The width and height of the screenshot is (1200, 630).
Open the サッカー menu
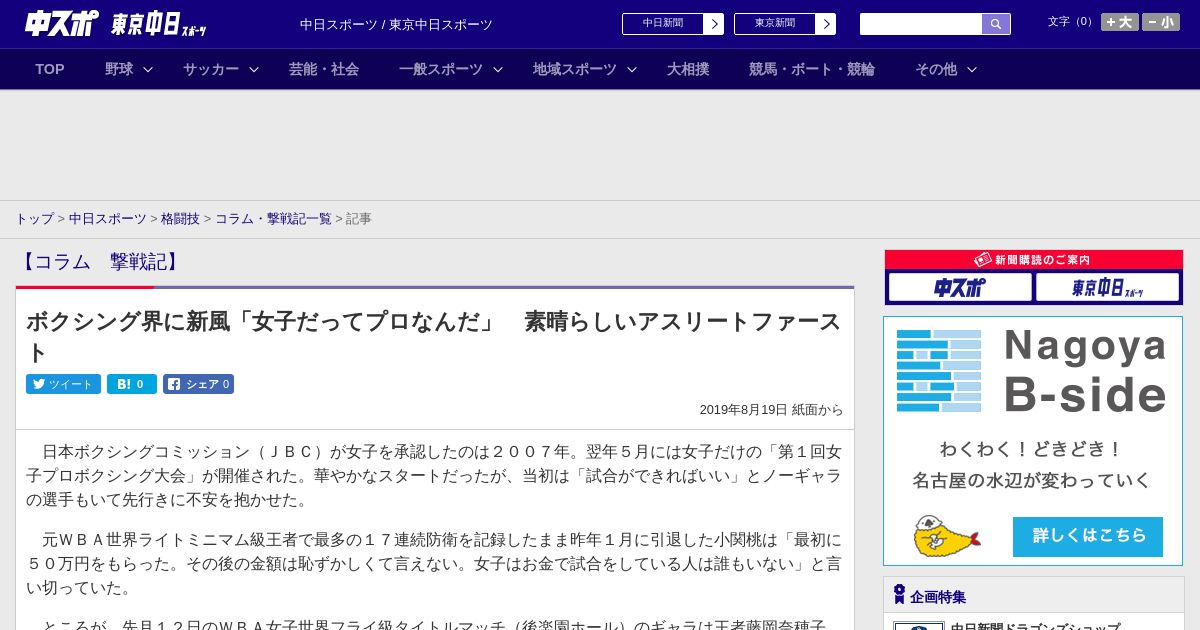pos(211,69)
